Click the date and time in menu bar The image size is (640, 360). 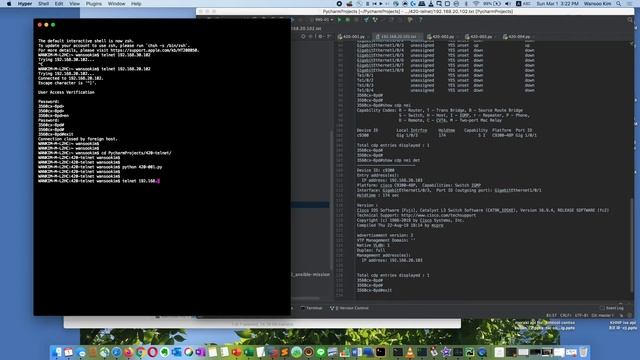click(558, 4)
